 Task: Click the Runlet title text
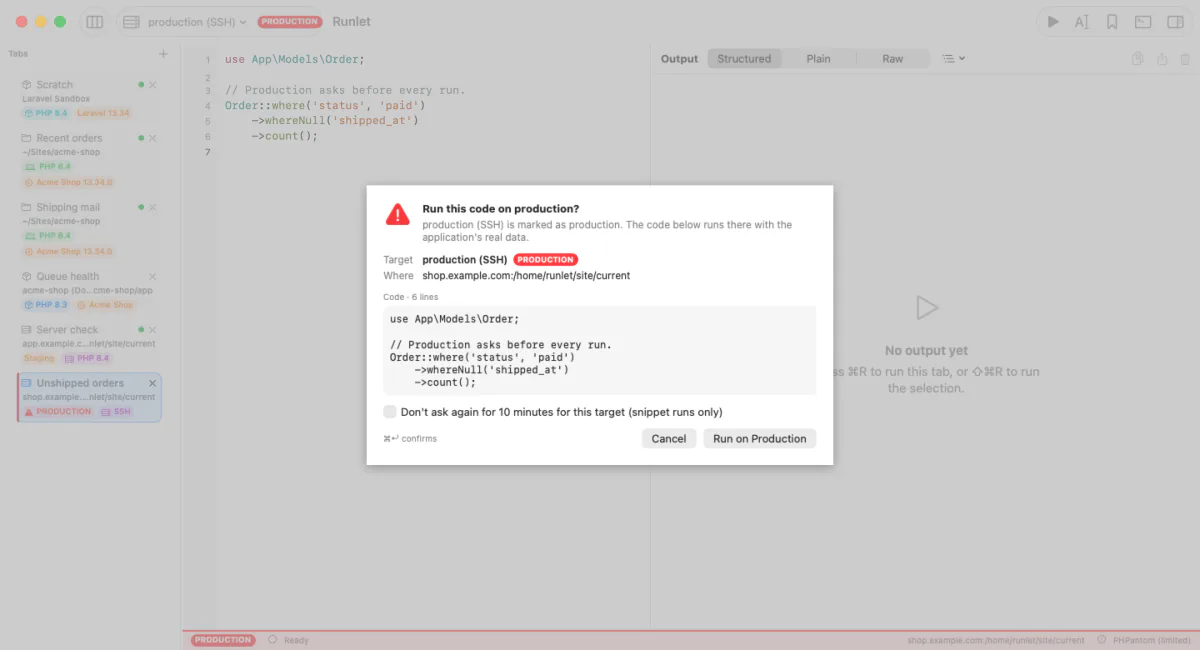352,21
